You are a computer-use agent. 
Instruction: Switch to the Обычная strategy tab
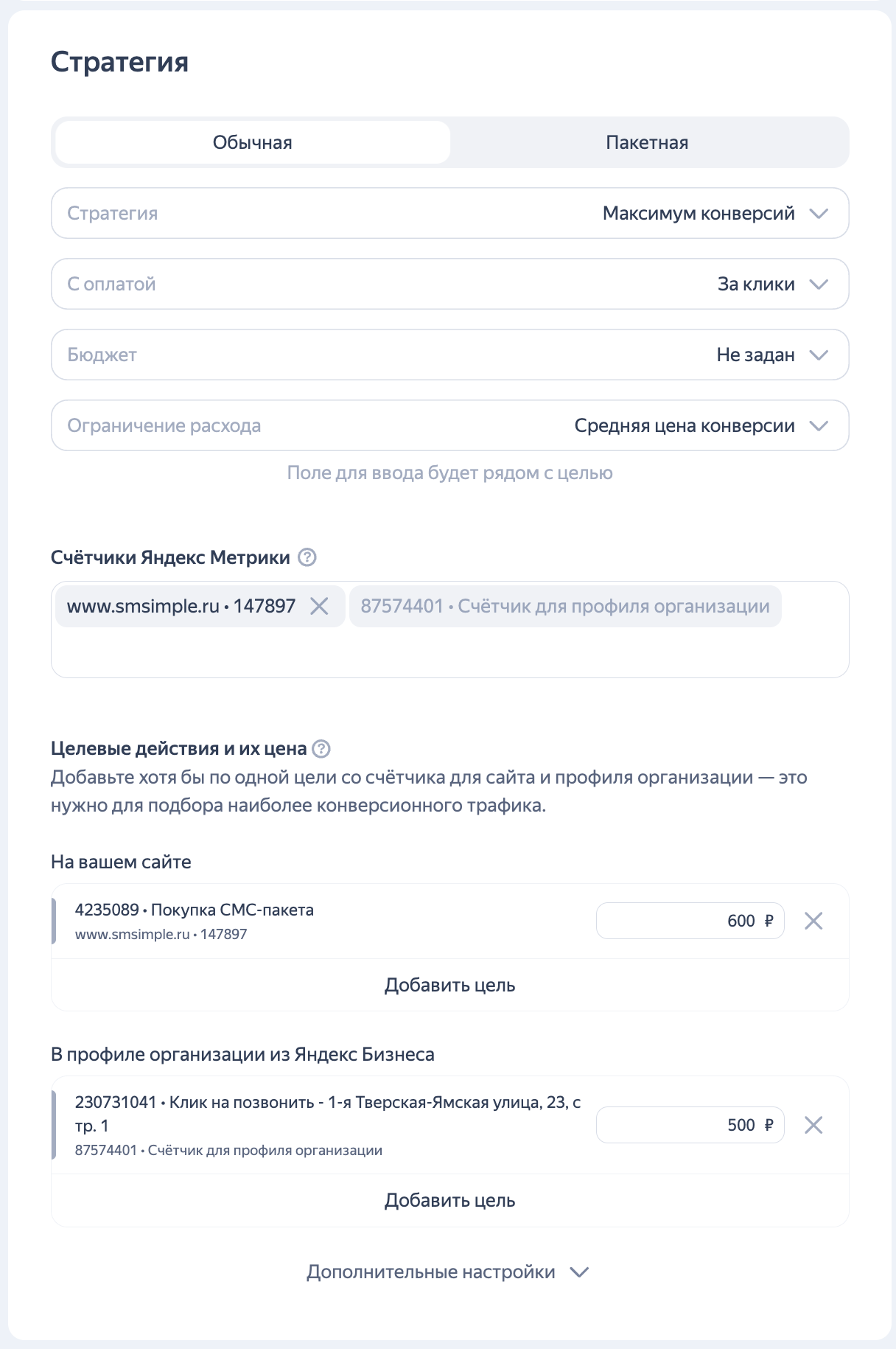252,142
